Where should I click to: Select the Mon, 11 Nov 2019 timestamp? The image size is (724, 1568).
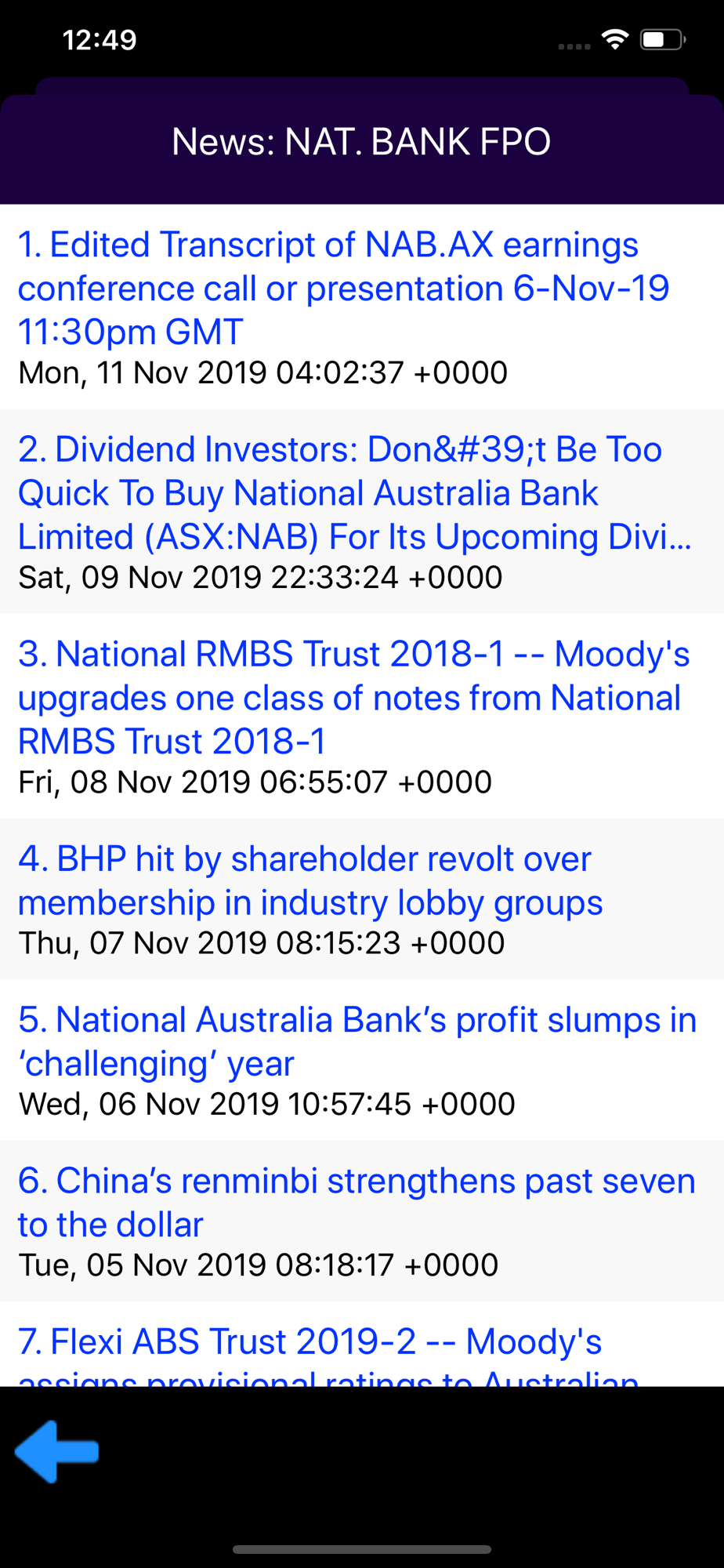[263, 372]
